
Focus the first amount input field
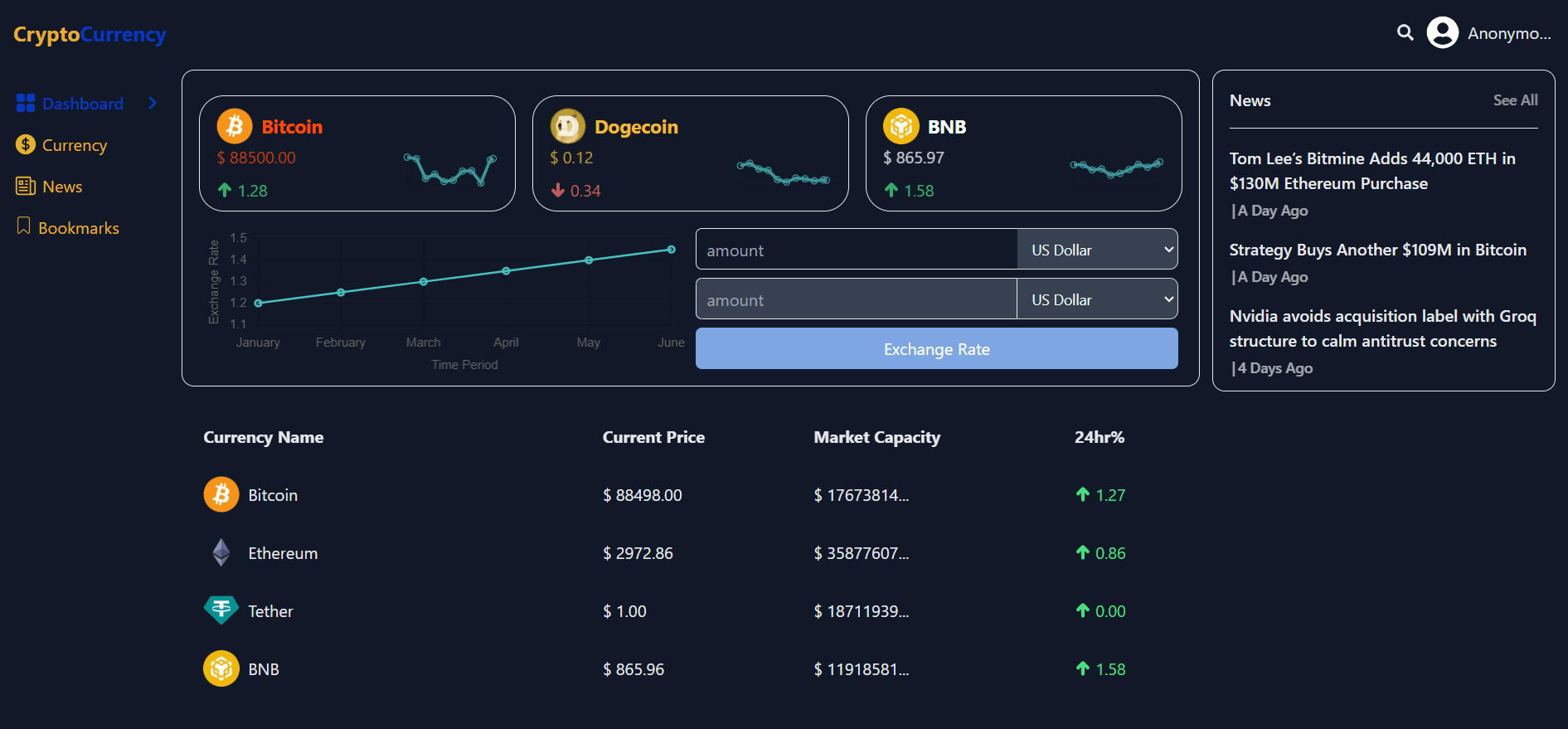pyautogui.click(x=857, y=249)
